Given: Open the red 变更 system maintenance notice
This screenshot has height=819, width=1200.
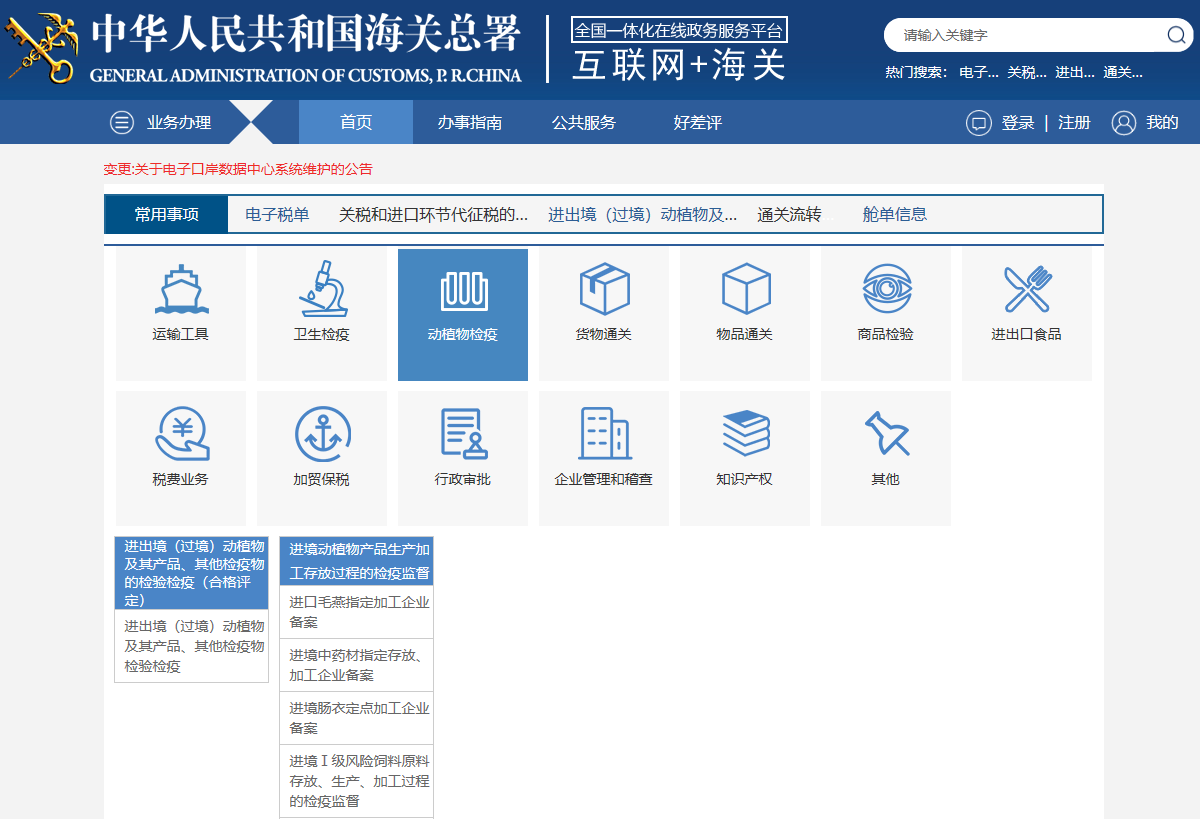Looking at the screenshot, I should (x=238, y=169).
